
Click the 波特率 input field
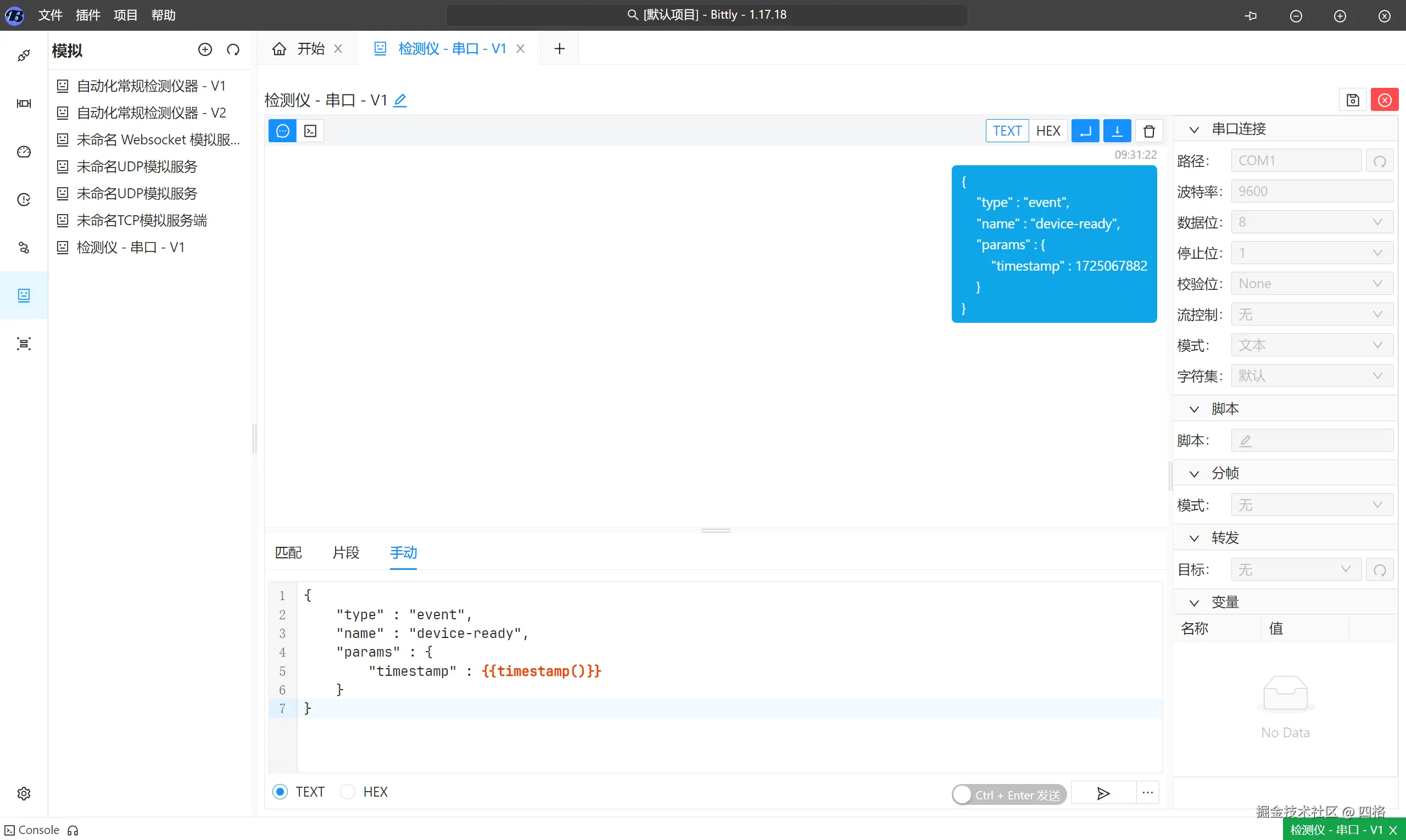click(1312, 192)
